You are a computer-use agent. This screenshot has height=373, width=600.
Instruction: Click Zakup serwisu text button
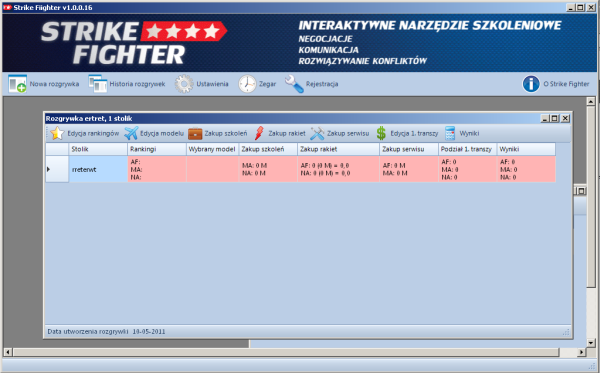click(348, 133)
